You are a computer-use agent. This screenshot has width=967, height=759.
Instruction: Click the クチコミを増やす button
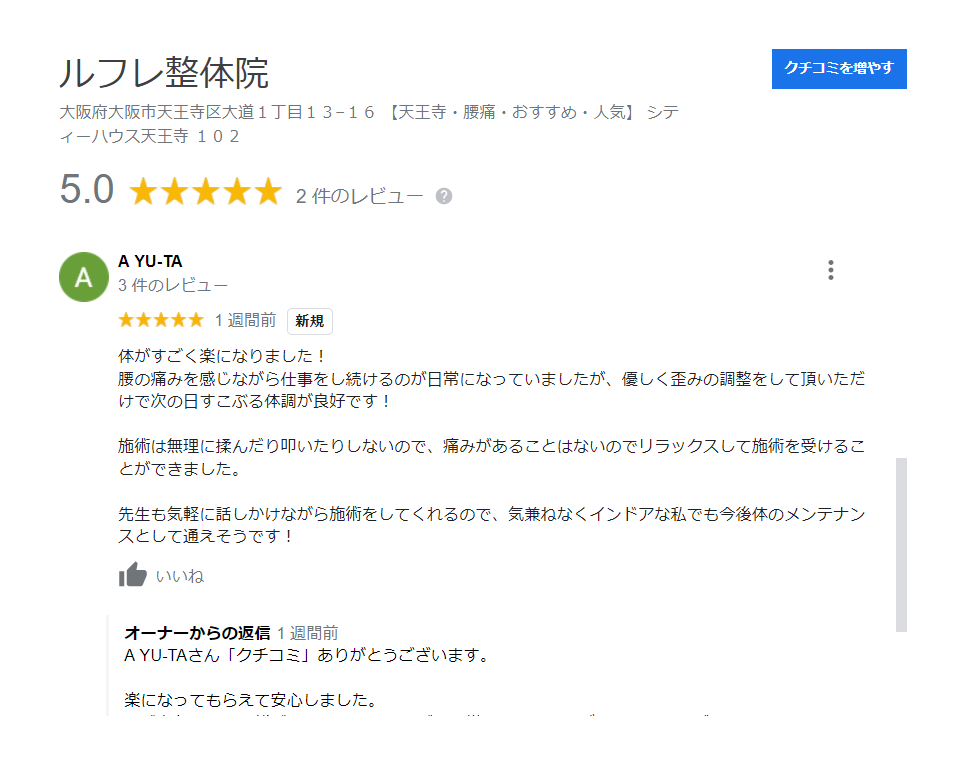839,68
